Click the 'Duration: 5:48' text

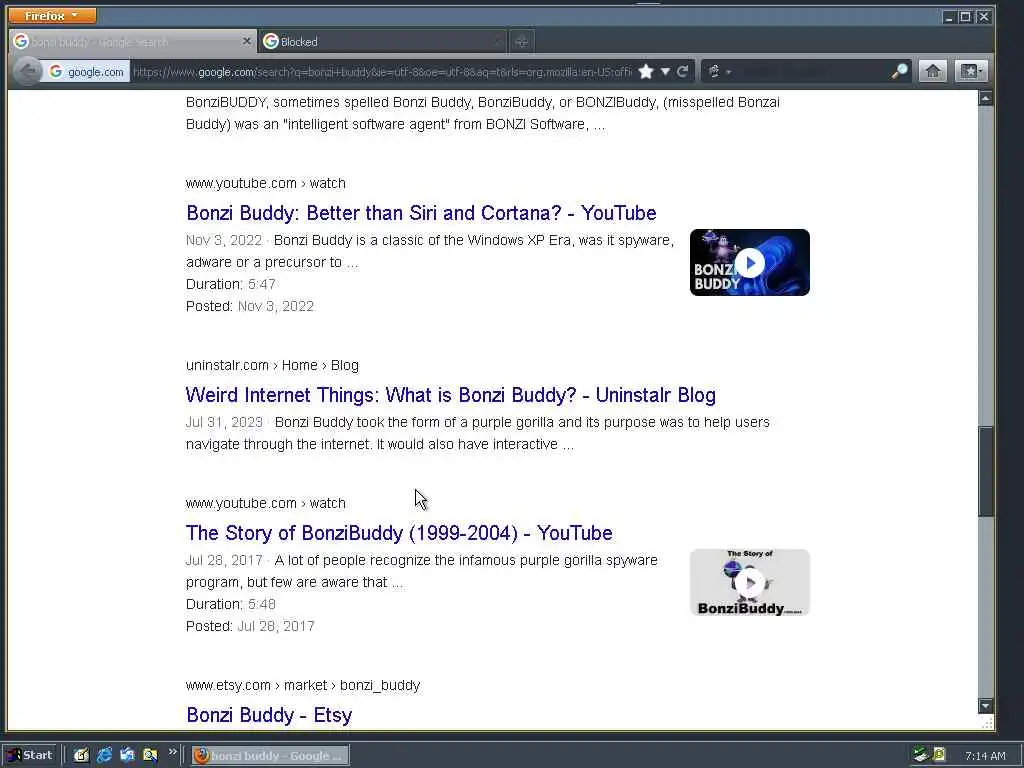click(x=231, y=604)
